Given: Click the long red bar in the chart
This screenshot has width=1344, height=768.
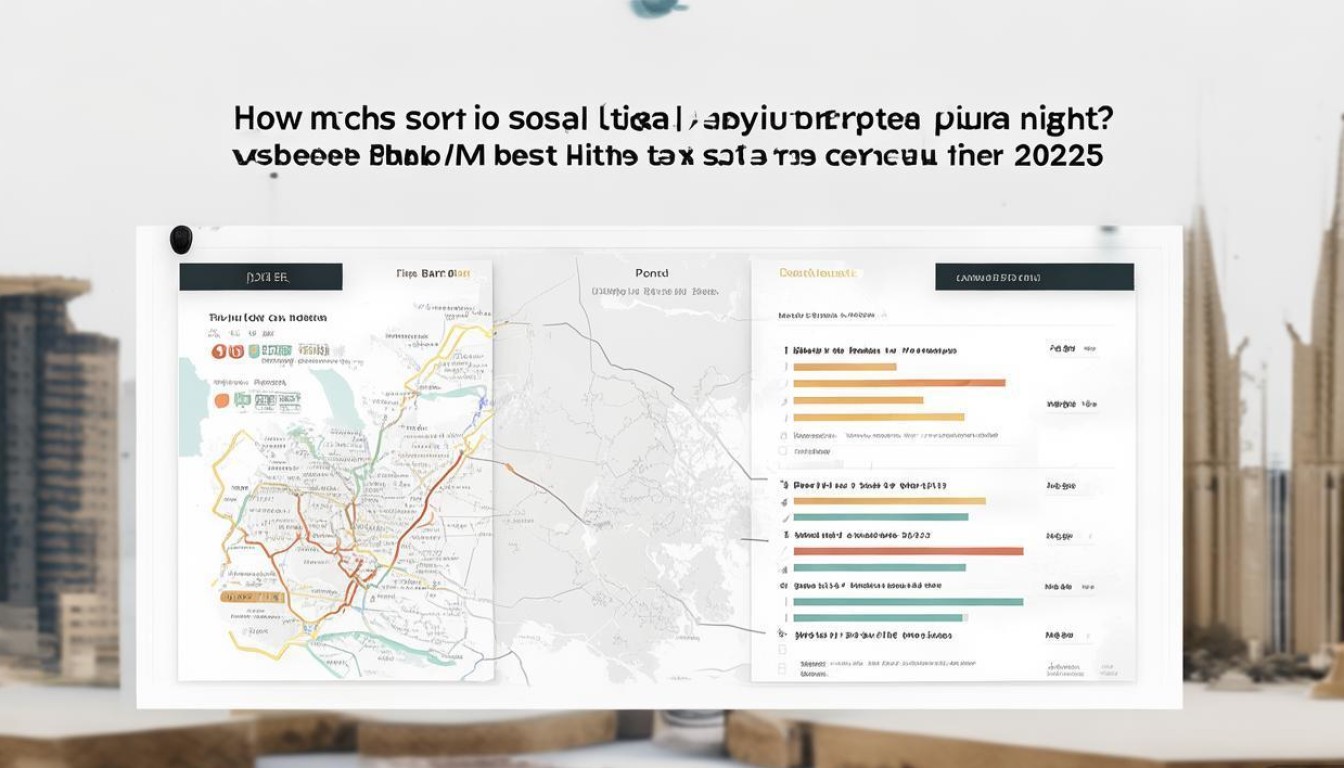Looking at the screenshot, I should [908, 551].
